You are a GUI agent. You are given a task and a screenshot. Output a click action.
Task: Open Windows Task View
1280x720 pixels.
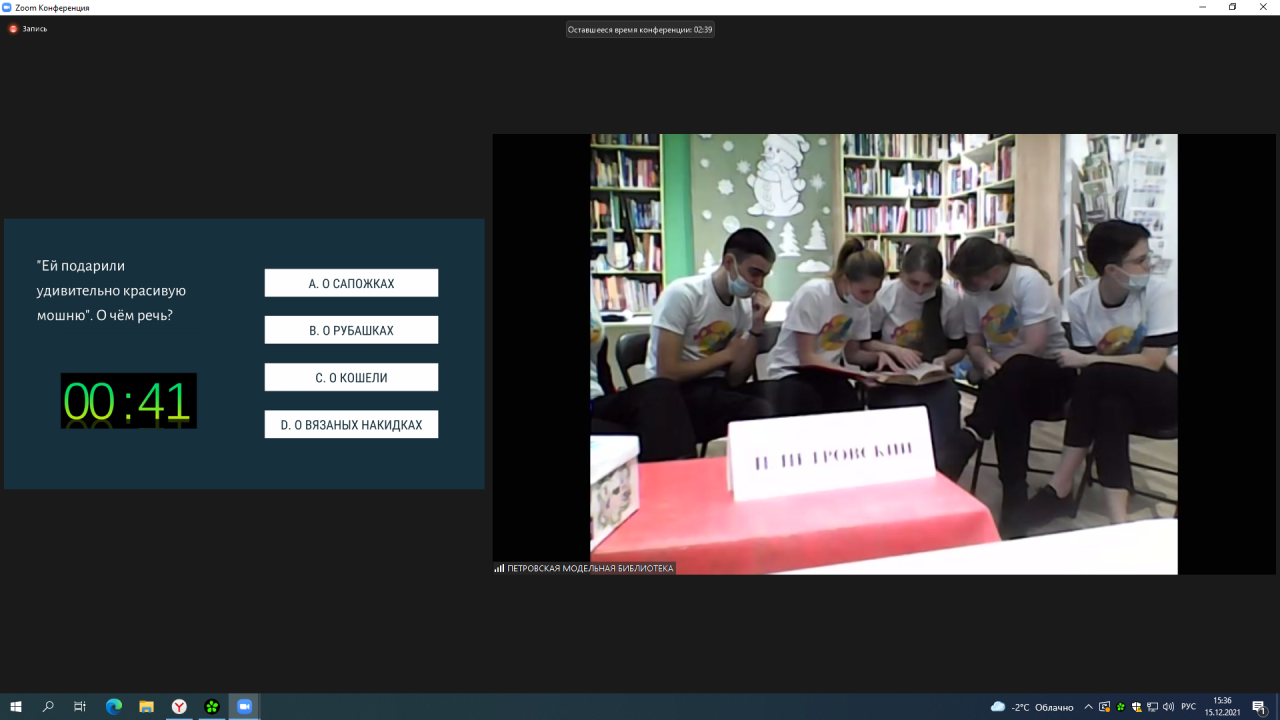tap(80, 706)
